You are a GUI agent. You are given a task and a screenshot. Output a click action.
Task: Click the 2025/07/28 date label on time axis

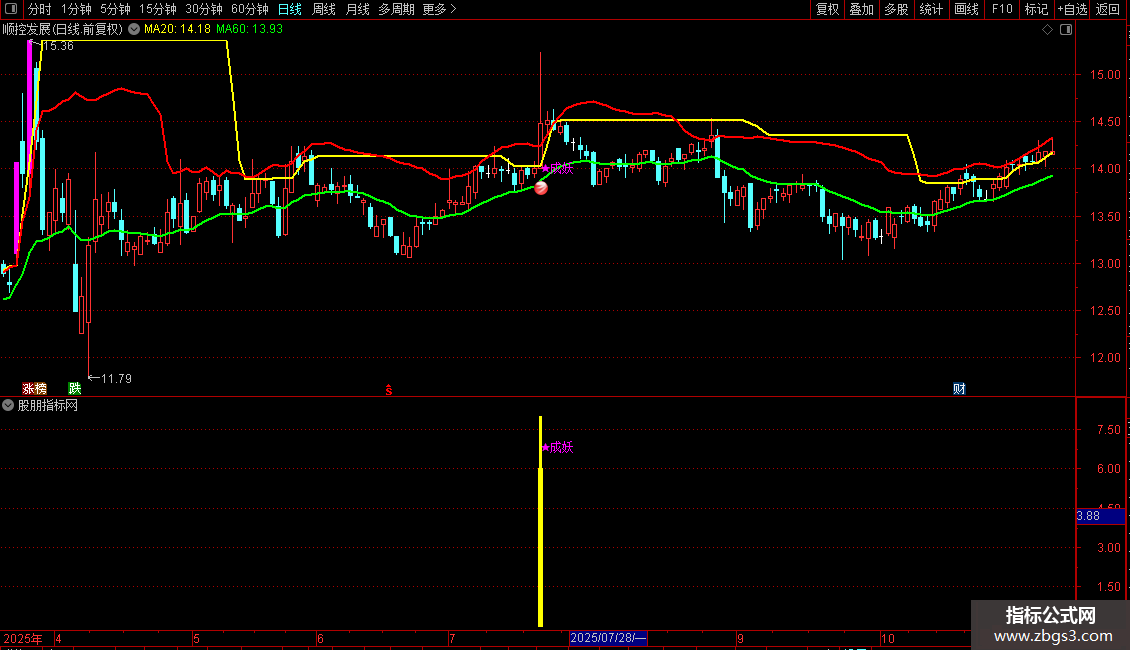(608, 638)
